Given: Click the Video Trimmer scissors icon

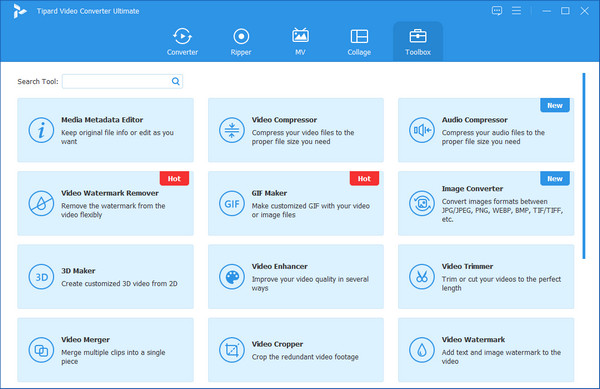Looking at the screenshot, I should pyautogui.click(x=422, y=277).
